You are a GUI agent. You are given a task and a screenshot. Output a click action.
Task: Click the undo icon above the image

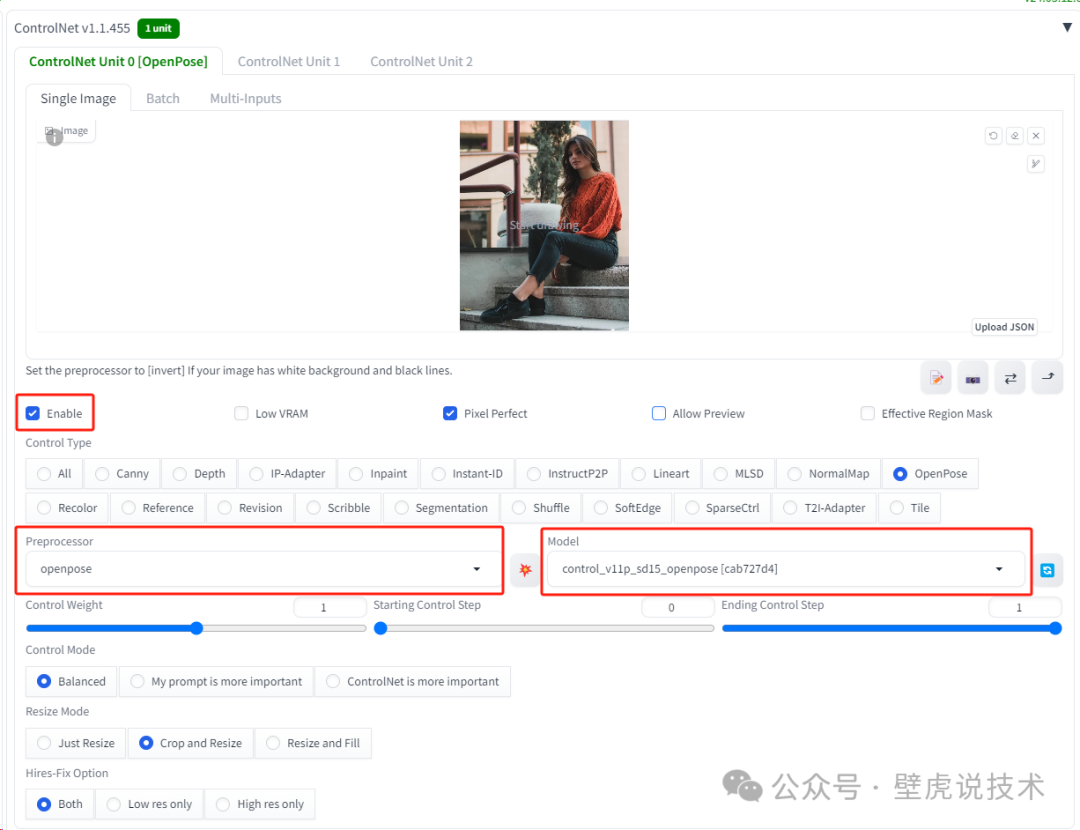coord(993,136)
